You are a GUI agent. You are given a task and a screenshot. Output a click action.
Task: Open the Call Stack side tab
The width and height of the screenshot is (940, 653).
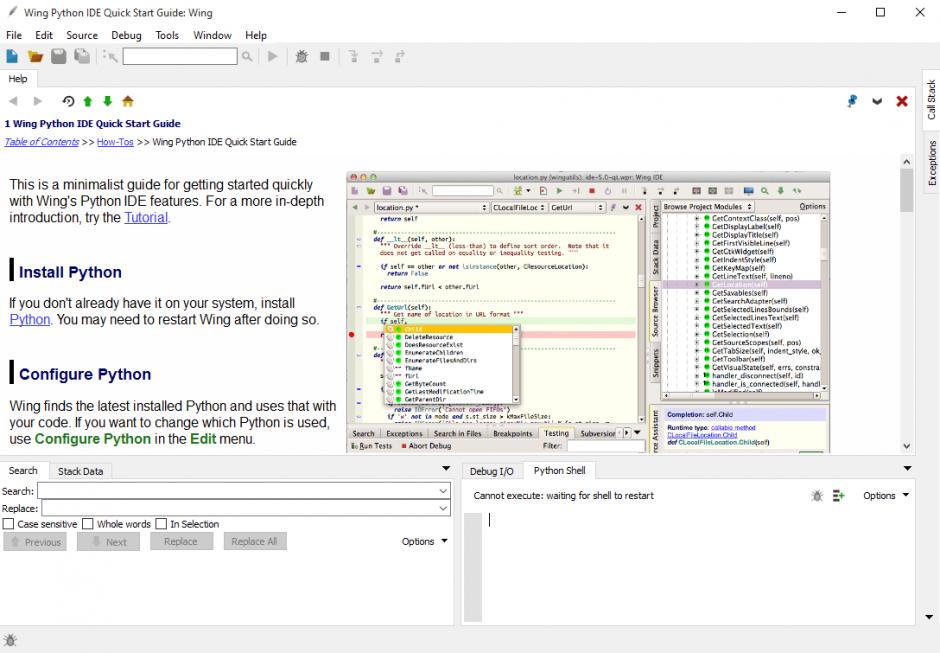point(931,100)
